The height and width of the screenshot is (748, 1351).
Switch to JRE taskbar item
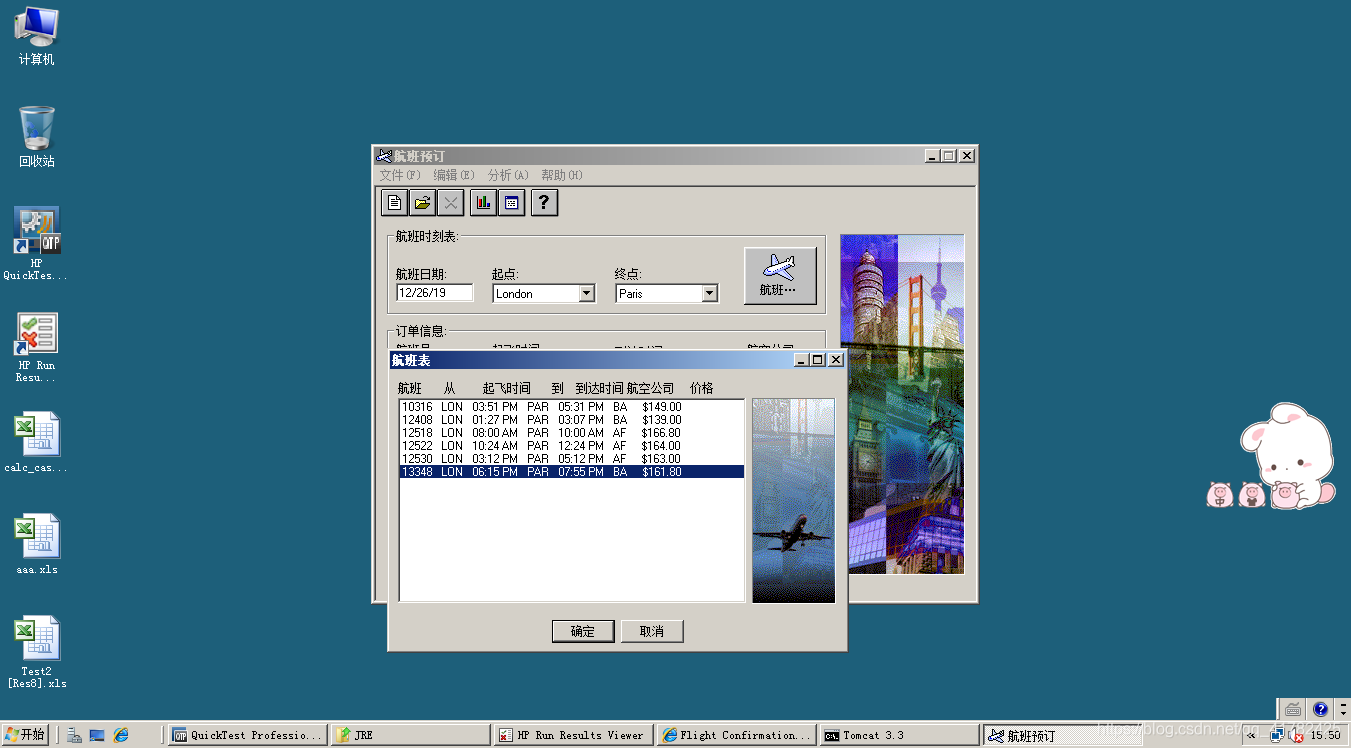[x=411, y=735]
